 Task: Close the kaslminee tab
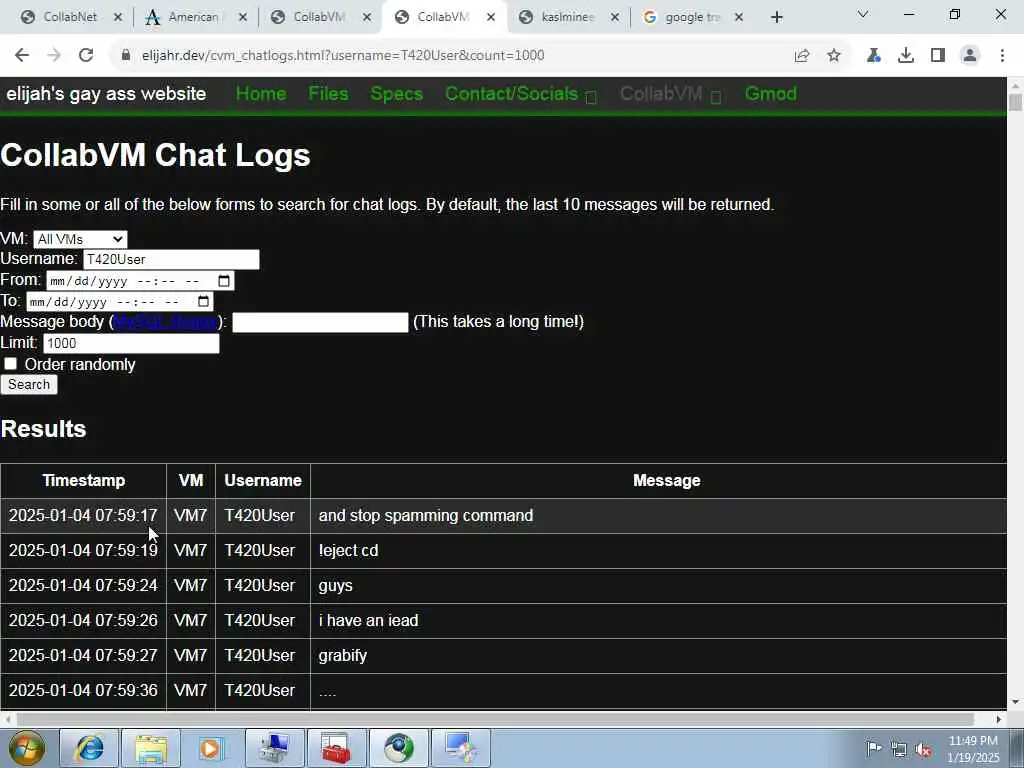click(615, 18)
